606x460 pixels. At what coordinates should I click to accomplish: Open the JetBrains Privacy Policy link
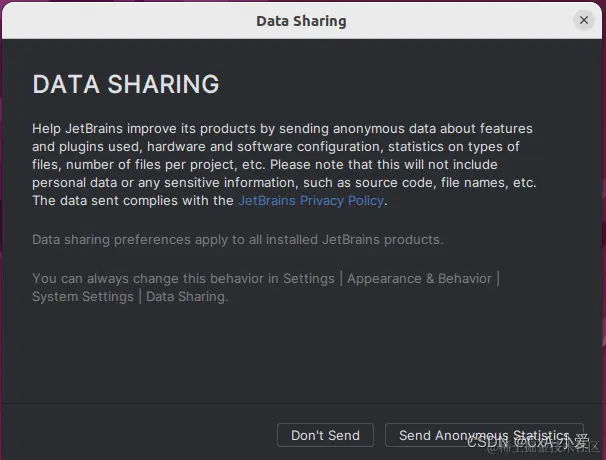click(311, 201)
